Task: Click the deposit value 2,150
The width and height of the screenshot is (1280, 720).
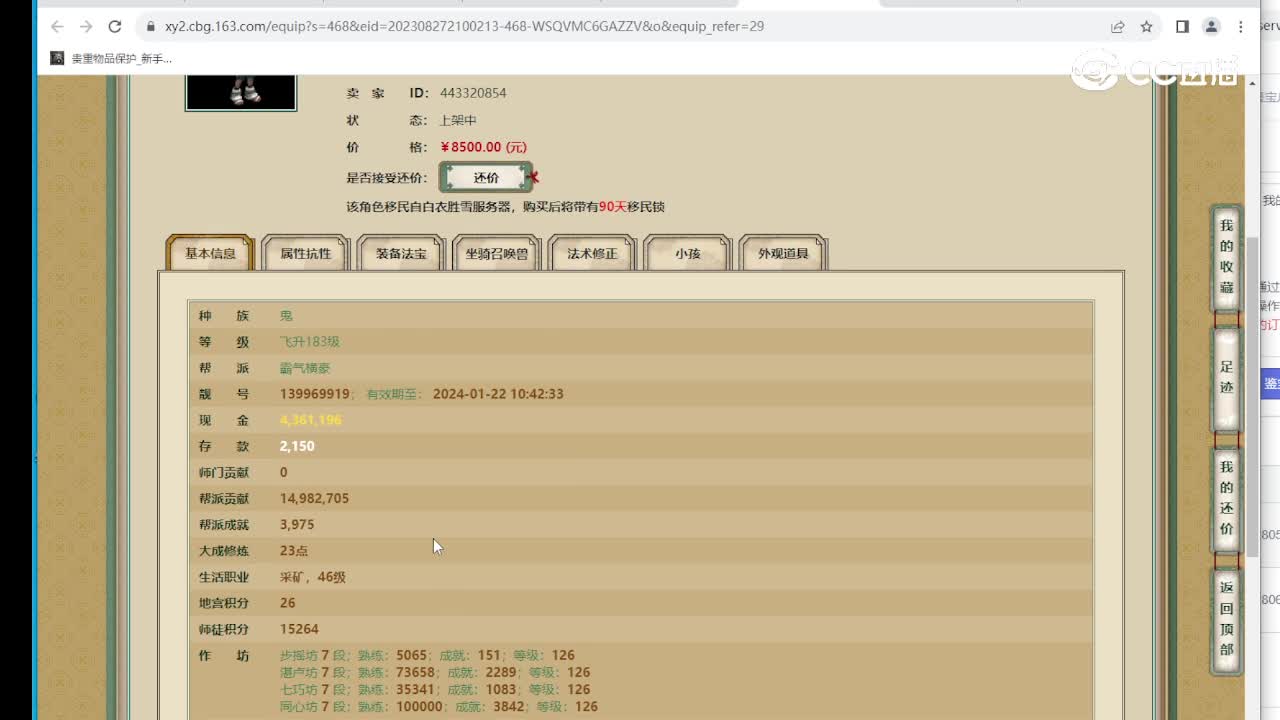Action: tap(297, 446)
